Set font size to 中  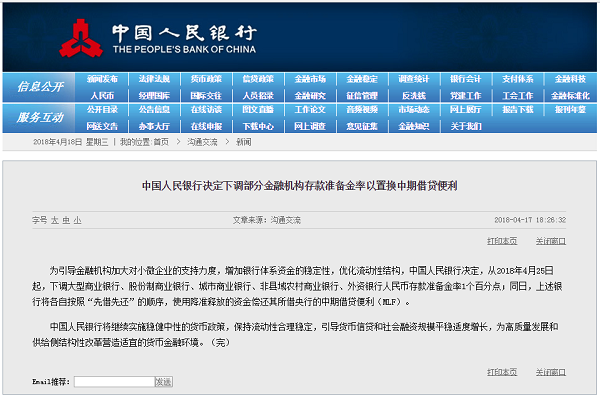click(66, 220)
